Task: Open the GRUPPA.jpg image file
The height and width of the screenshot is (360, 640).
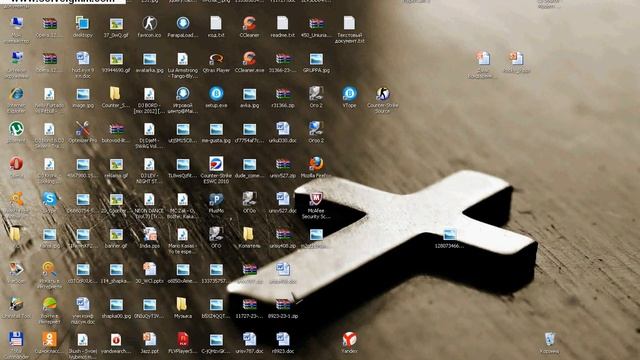Action: coord(316,59)
